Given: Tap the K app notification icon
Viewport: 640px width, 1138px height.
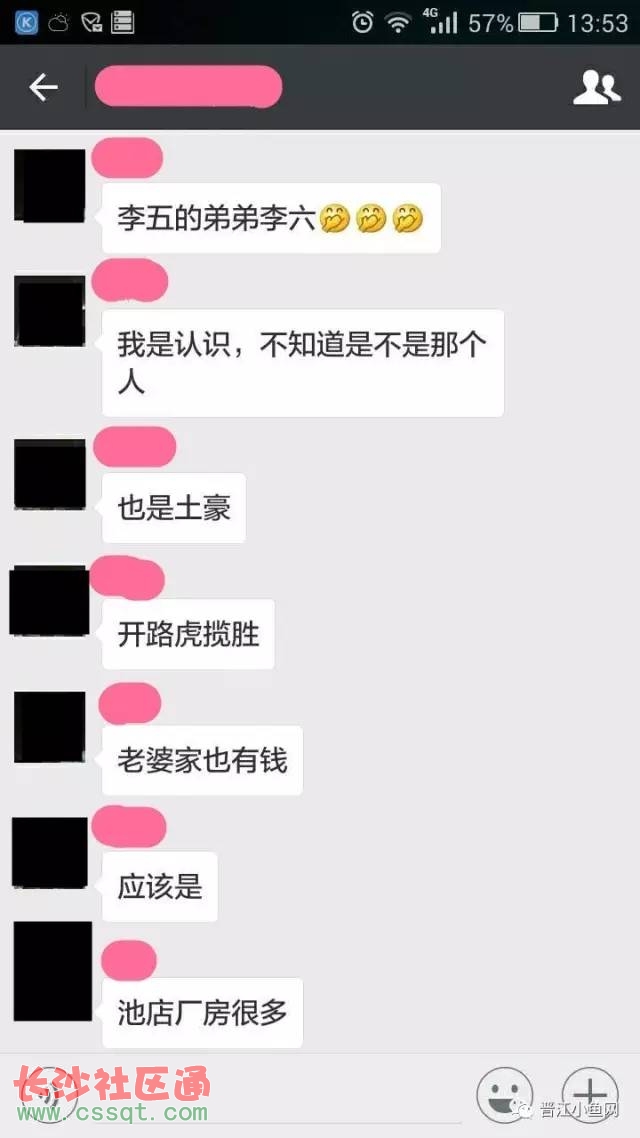Looking at the screenshot, I should pos(27,22).
